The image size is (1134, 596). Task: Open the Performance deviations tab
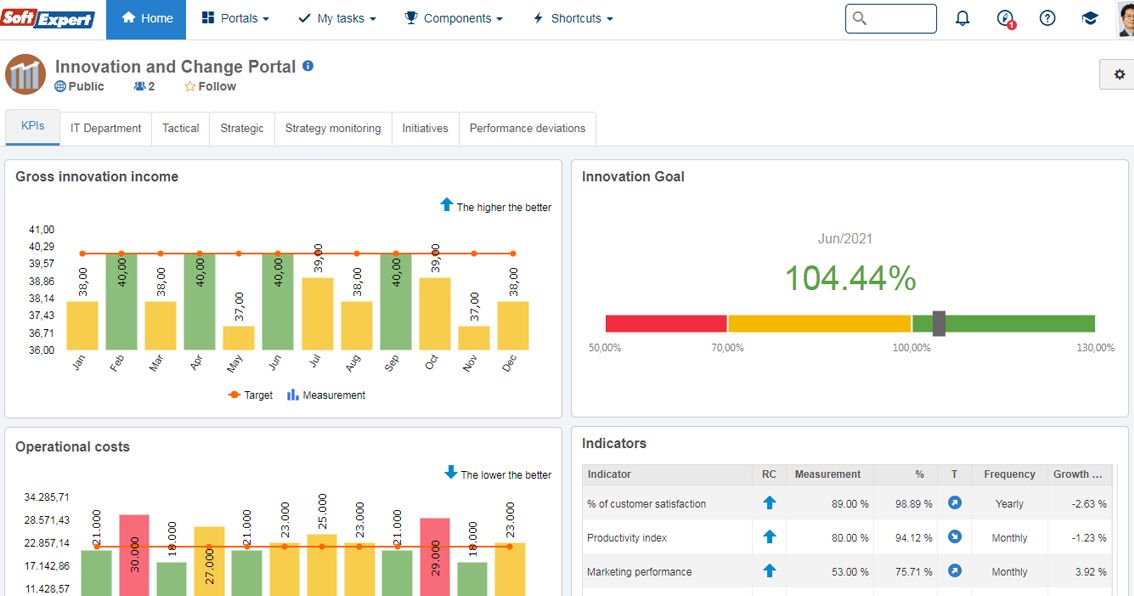[x=527, y=128]
